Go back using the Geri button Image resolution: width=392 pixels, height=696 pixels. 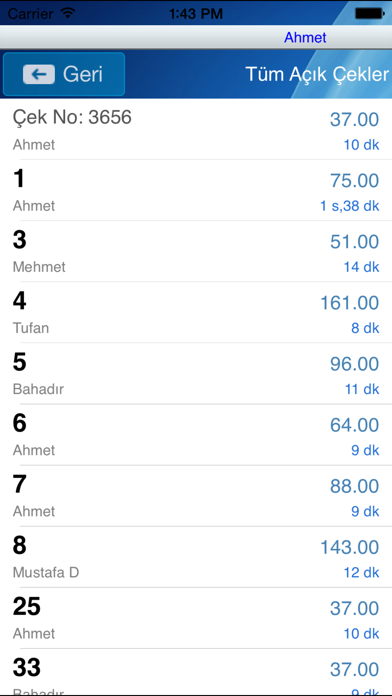coord(64,74)
